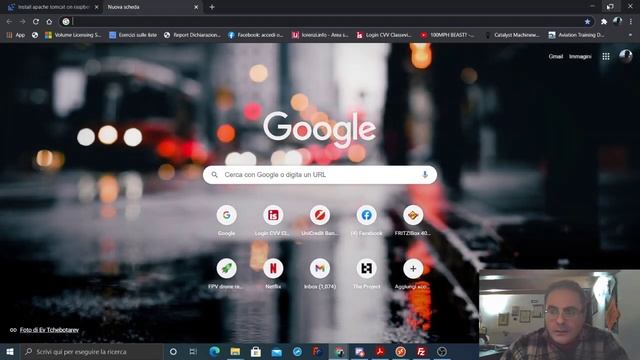Open Apps from the bookmarks bar
The image size is (640, 360).
click(x=16, y=35)
